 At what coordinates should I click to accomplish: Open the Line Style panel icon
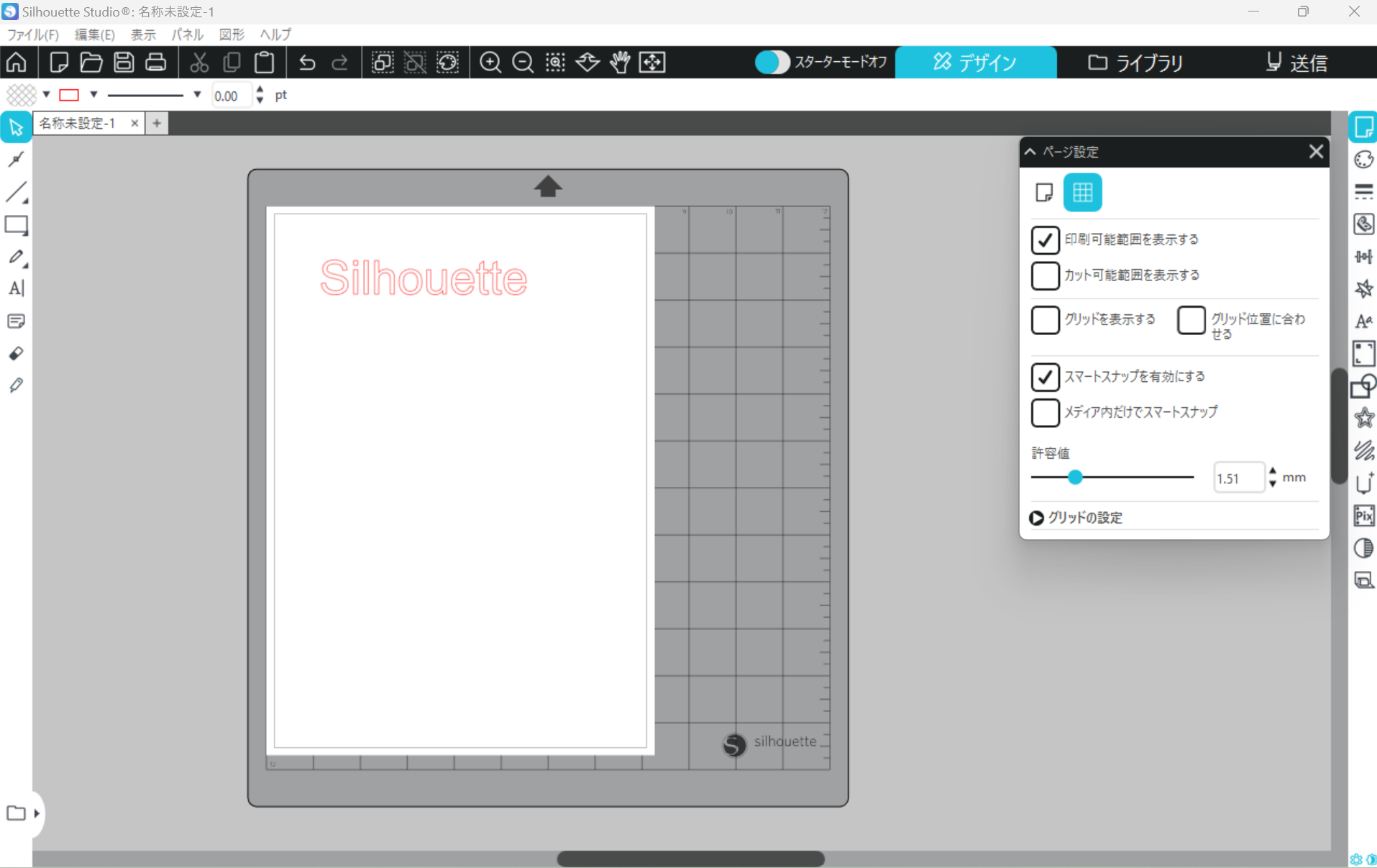[x=1363, y=192]
